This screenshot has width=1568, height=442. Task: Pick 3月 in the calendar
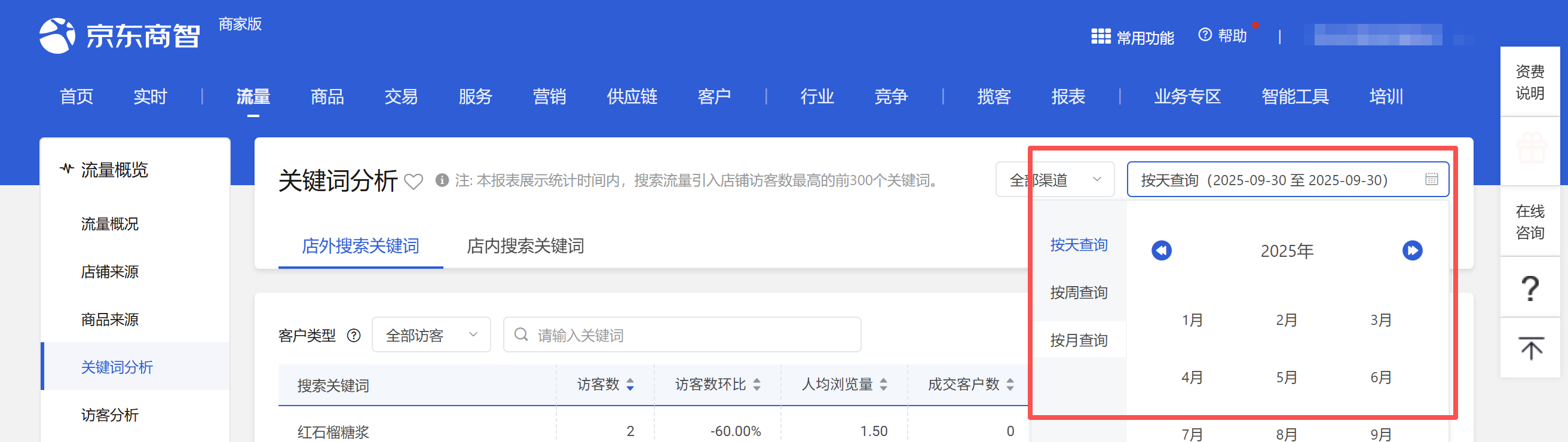tap(1381, 320)
